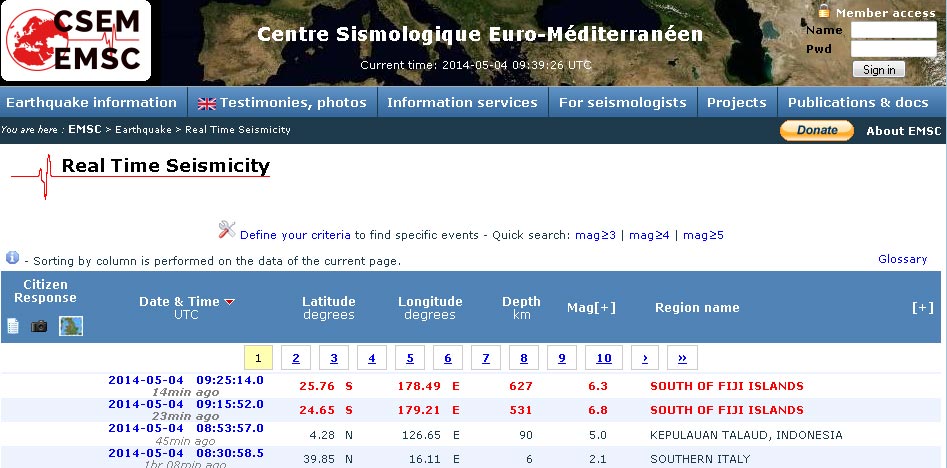Open the For seismologists menu
The height and width of the screenshot is (468, 947).
(622, 102)
